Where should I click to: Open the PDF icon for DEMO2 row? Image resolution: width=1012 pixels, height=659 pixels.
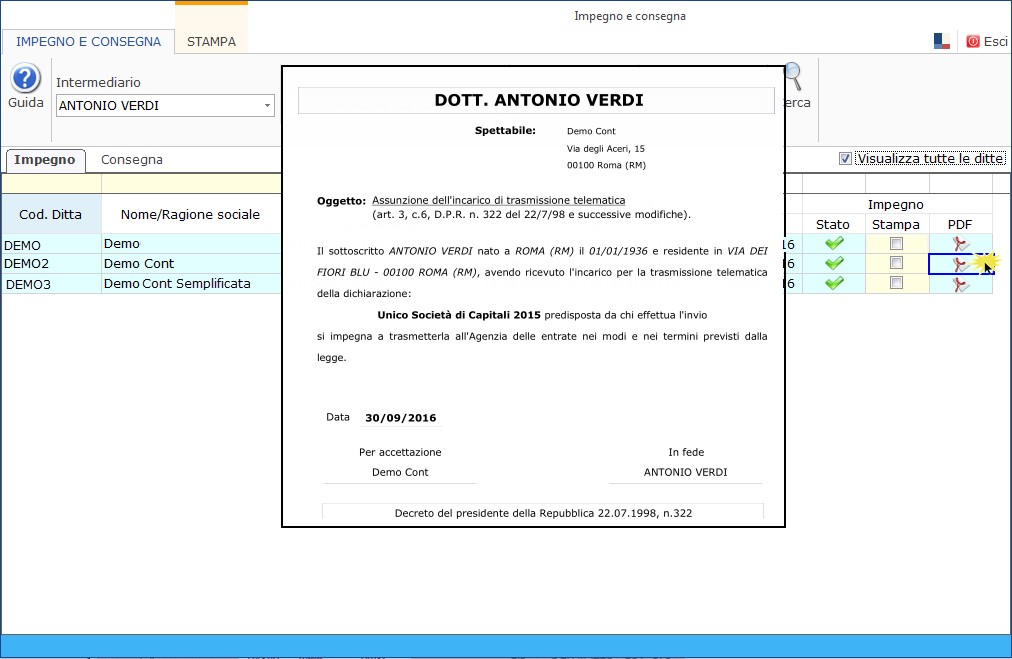pos(960,263)
